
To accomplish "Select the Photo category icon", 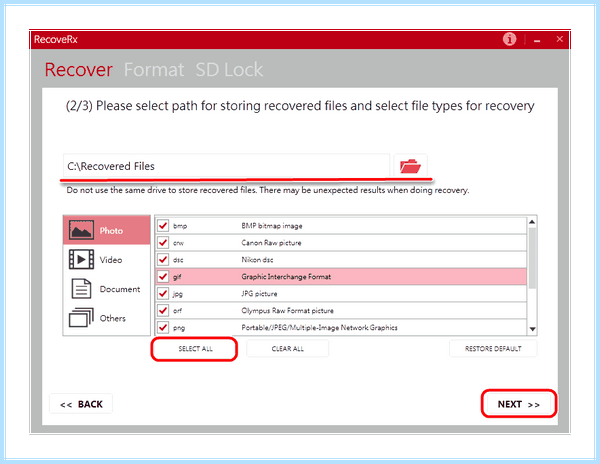I will tap(81, 230).
